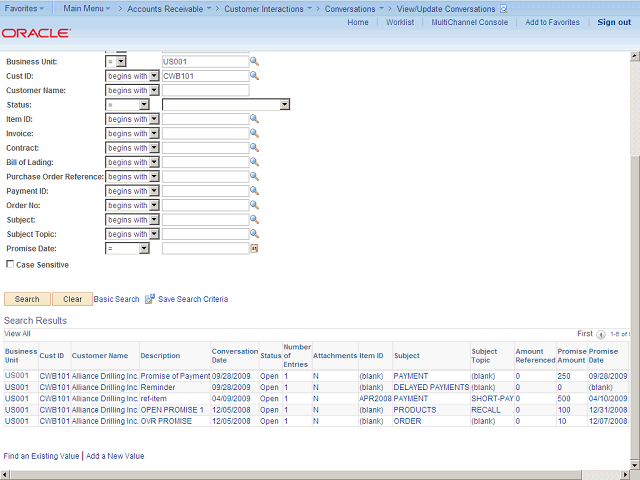Switch to Basic Search link

117,299
